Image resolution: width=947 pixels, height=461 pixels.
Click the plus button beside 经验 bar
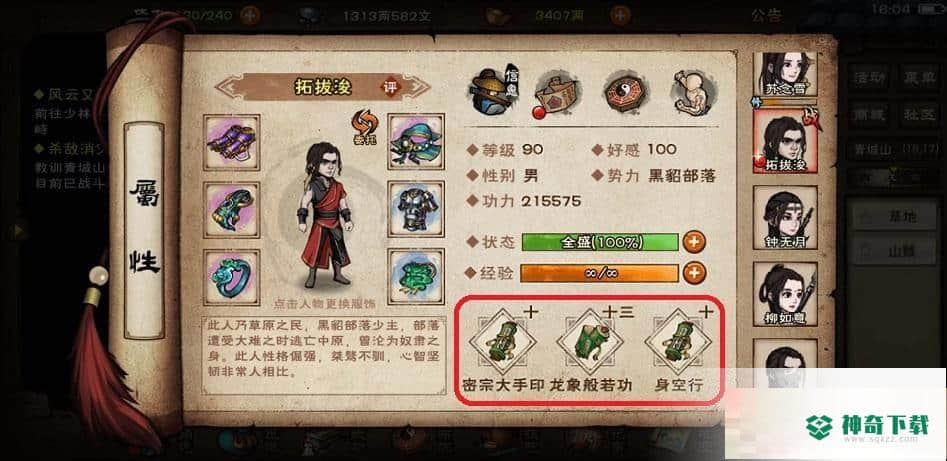tap(694, 273)
